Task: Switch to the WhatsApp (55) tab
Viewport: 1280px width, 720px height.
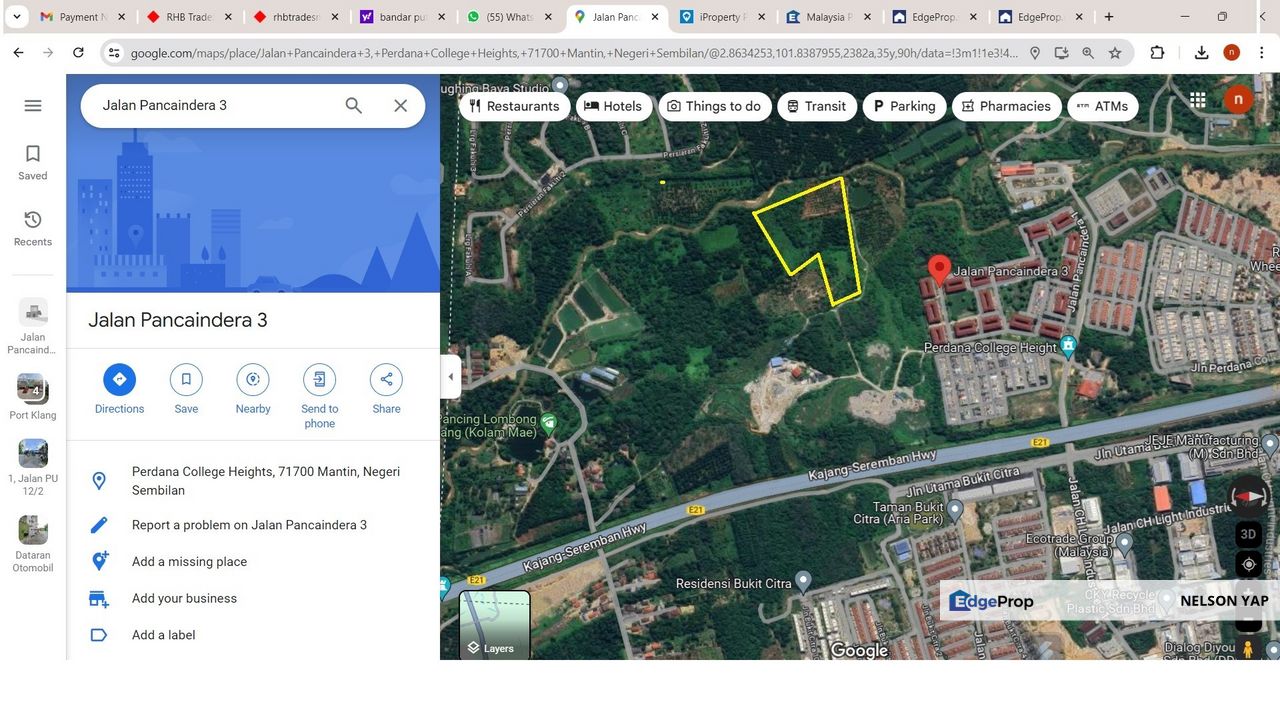Action: pos(509,17)
